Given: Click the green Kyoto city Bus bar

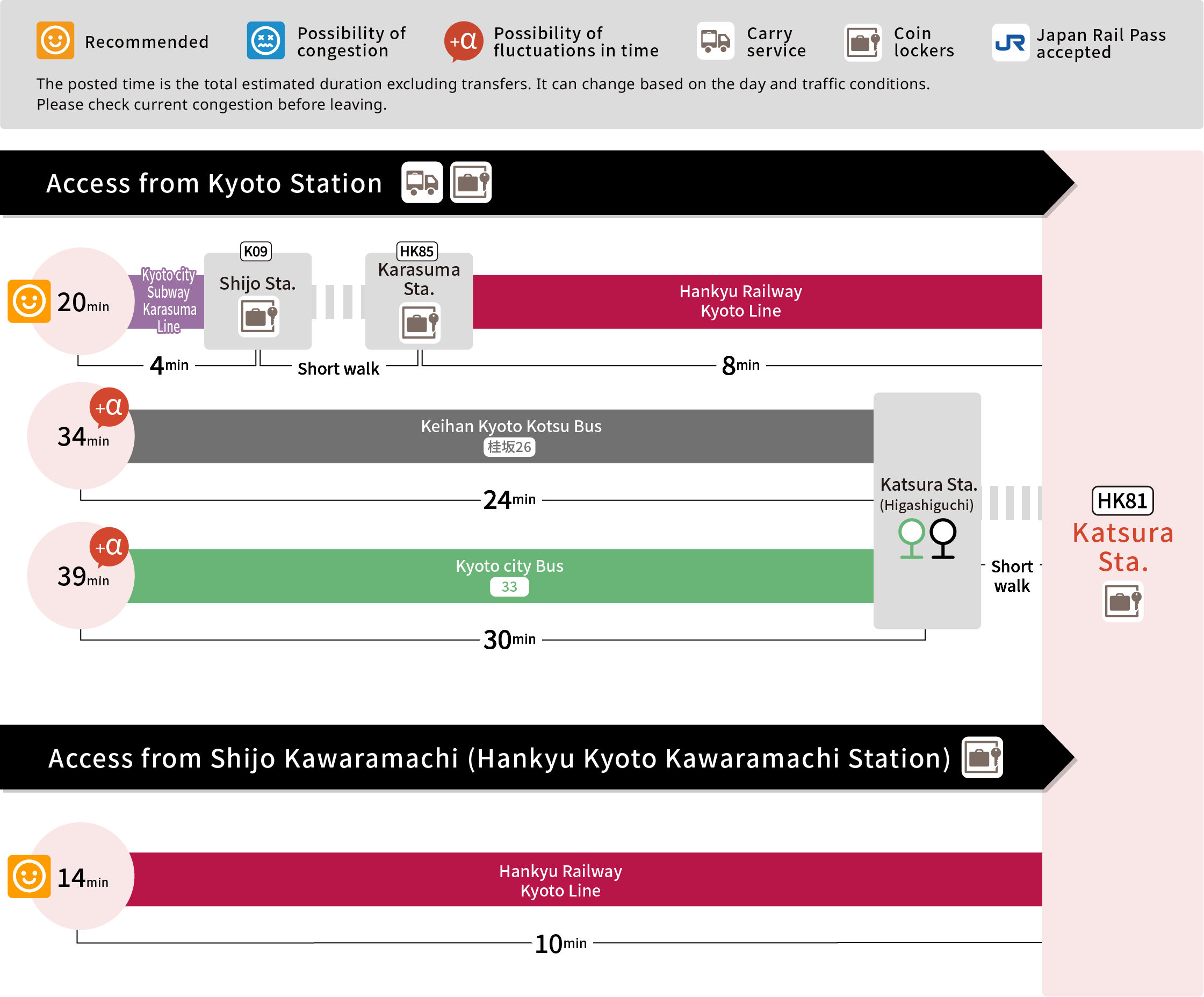Looking at the screenshot, I should [x=509, y=567].
